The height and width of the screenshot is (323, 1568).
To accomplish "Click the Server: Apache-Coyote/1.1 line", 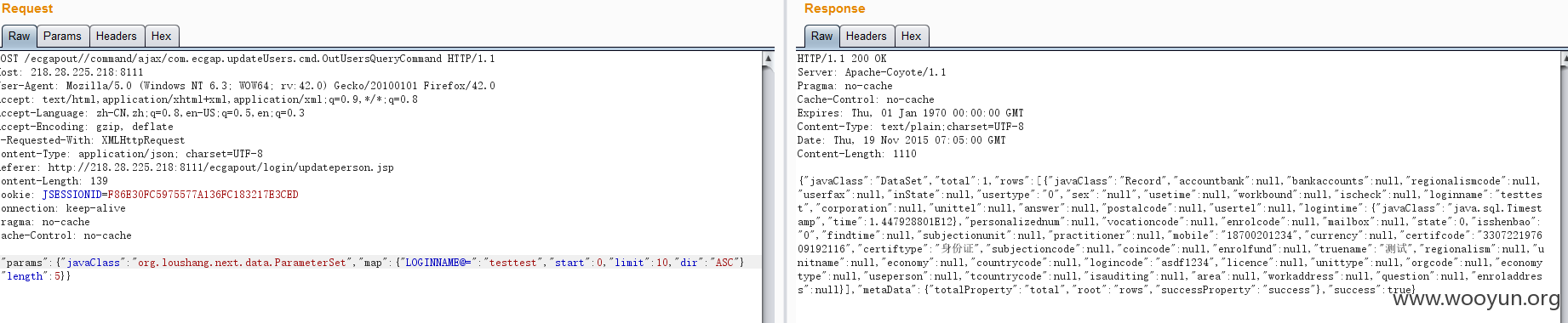I will (872, 72).
